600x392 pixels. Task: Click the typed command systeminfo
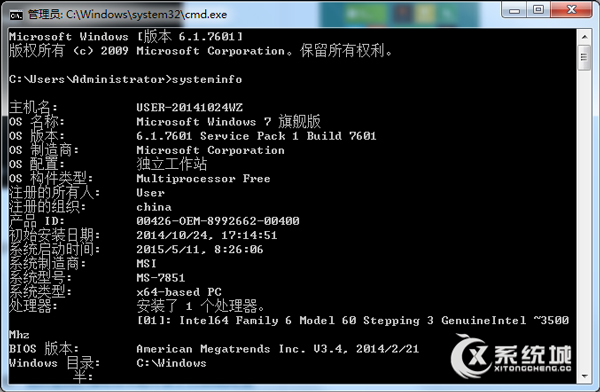click(x=207, y=80)
